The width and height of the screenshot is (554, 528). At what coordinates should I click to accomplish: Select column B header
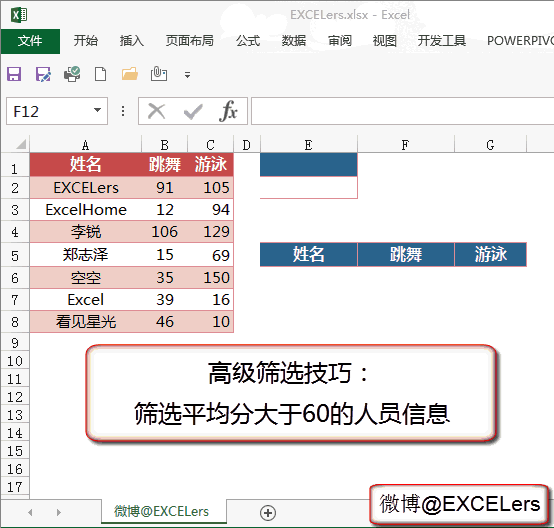tap(165, 145)
